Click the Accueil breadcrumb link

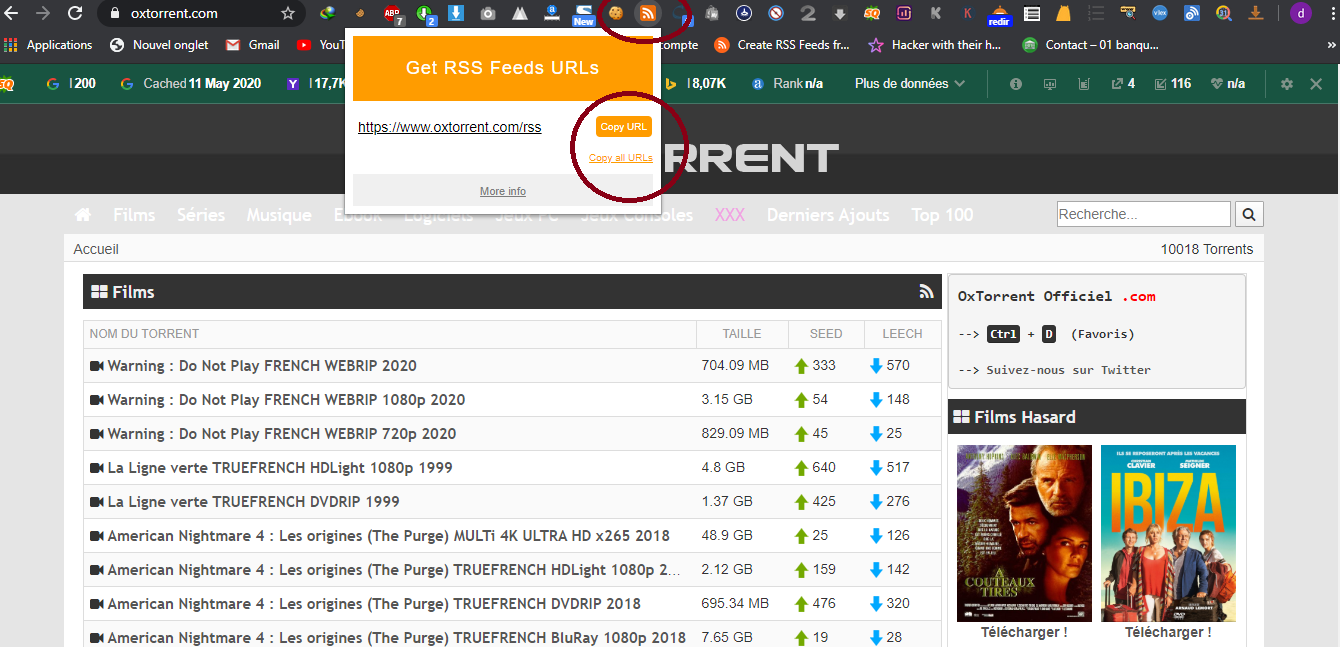coord(96,249)
